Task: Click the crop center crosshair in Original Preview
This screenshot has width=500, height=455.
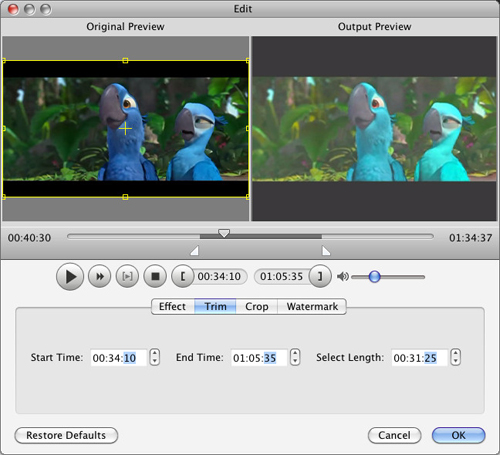Action: click(125, 129)
